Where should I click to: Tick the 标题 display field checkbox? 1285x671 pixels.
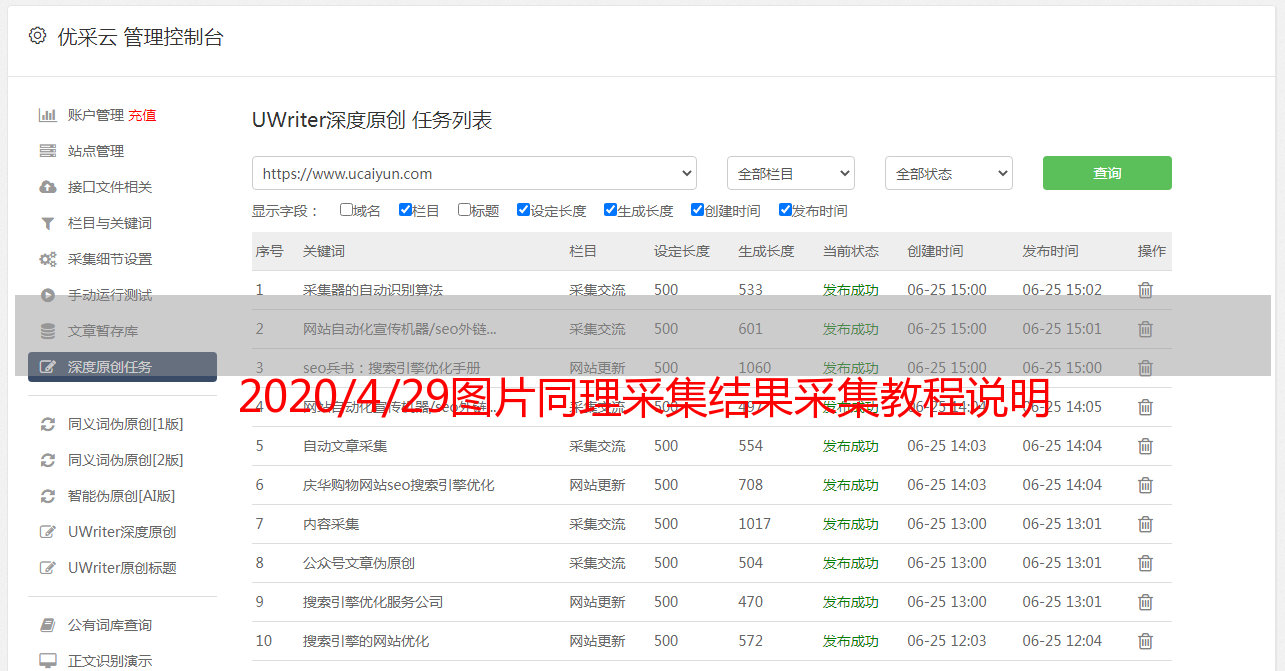(464, 210)
